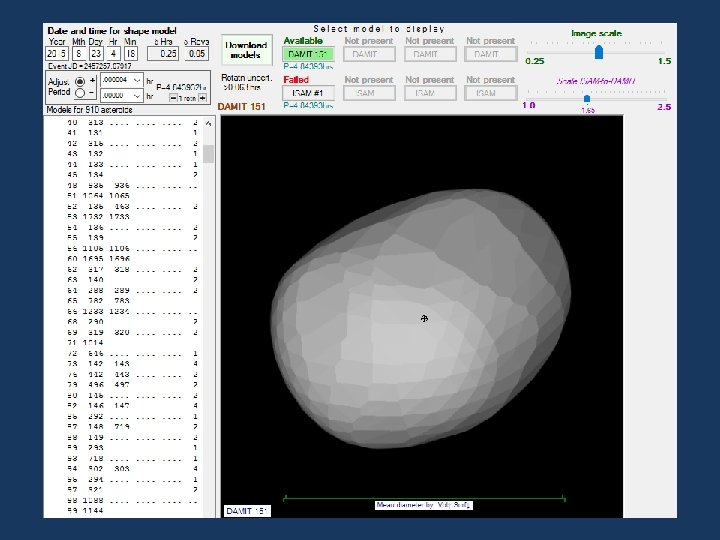Select the available green DAMIT 151 model button
The height and width of the screenshot is (540, 720).
[x=308, y=54]
